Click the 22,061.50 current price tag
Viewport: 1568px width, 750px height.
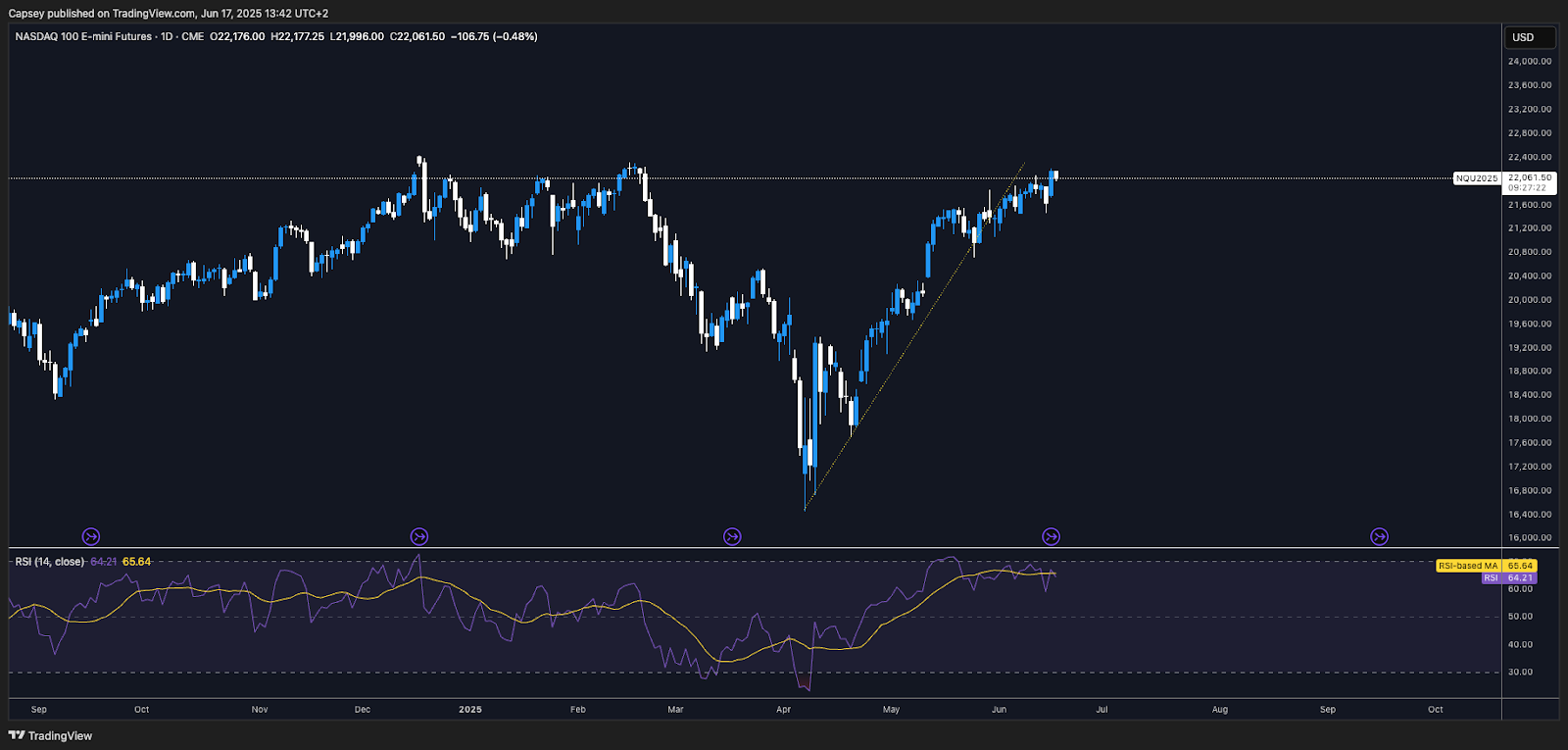1529,178
